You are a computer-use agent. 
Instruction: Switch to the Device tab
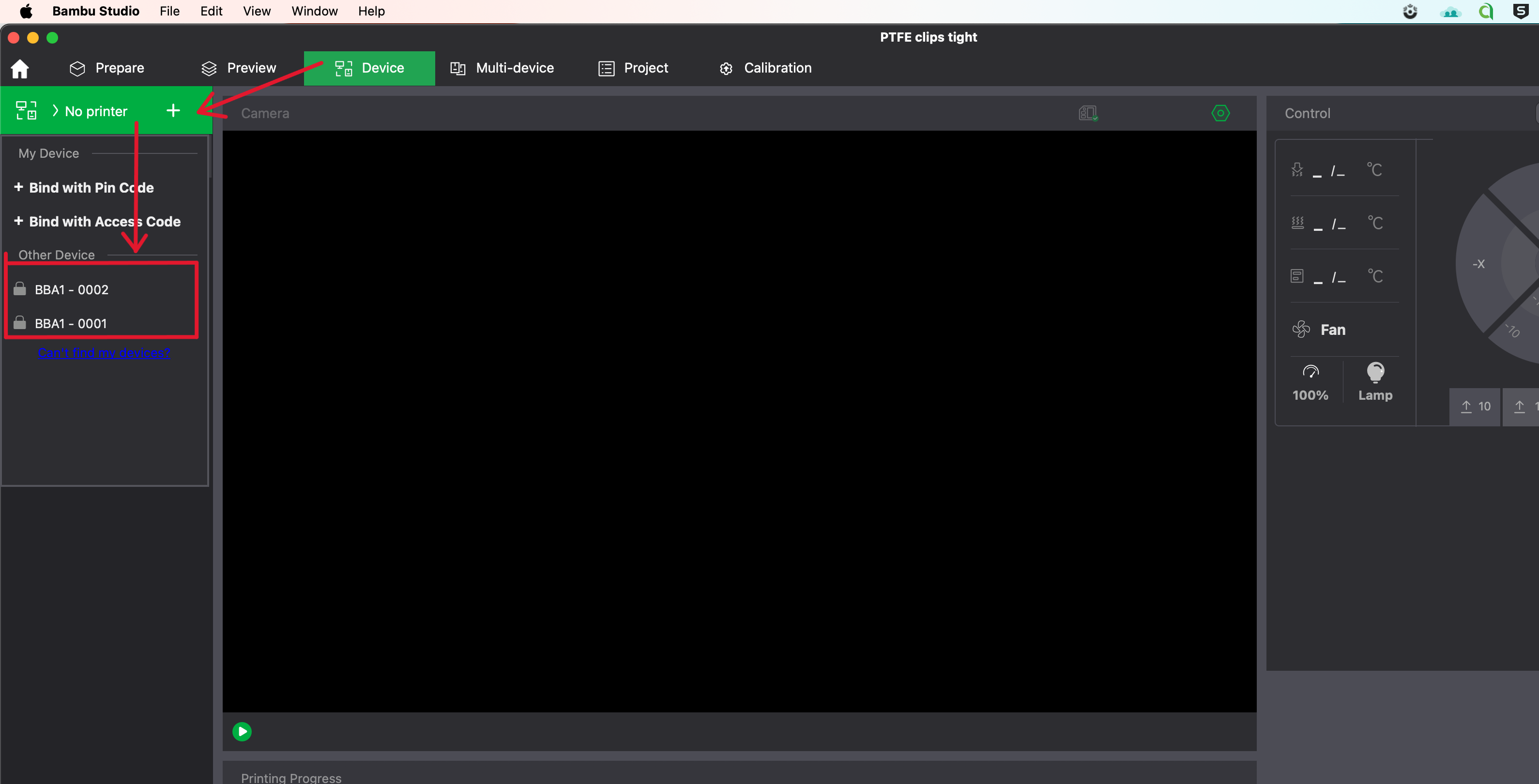[368, 67]
